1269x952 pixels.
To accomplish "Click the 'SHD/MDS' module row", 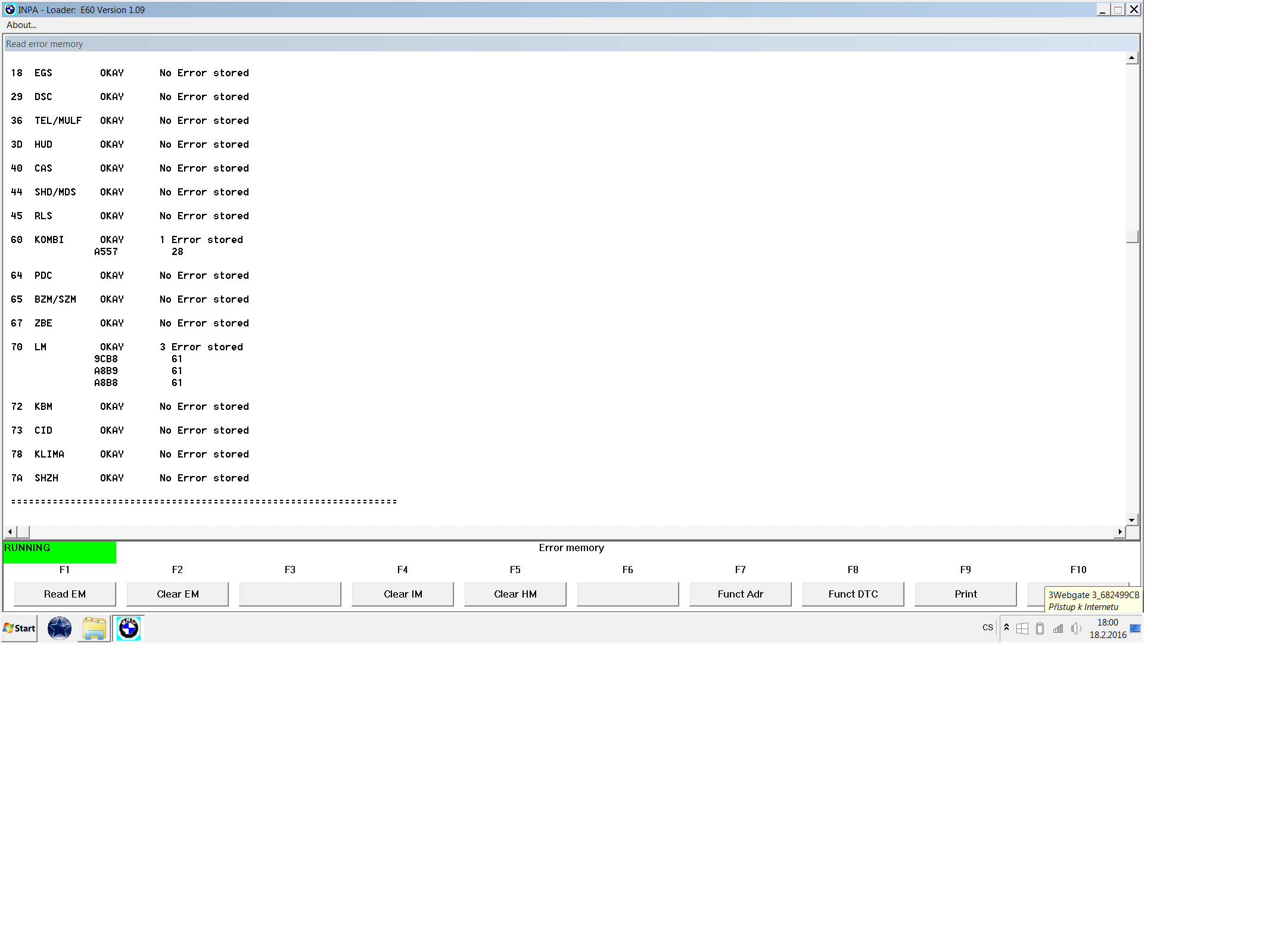I will (130, 192).
